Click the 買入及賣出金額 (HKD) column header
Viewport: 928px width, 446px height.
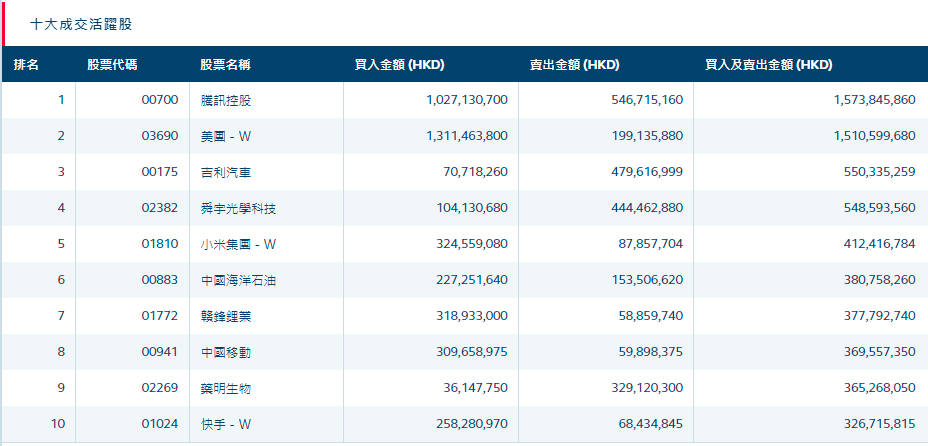[768, 65]
